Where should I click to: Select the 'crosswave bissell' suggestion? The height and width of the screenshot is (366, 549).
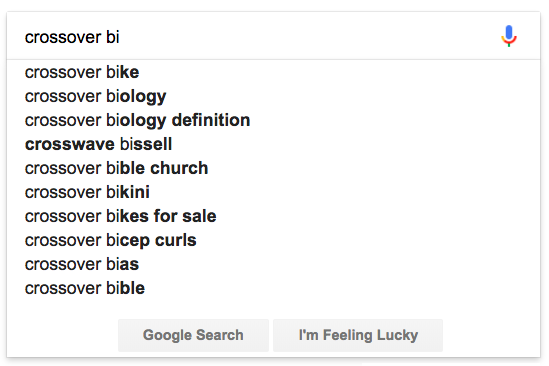[273, 144]
